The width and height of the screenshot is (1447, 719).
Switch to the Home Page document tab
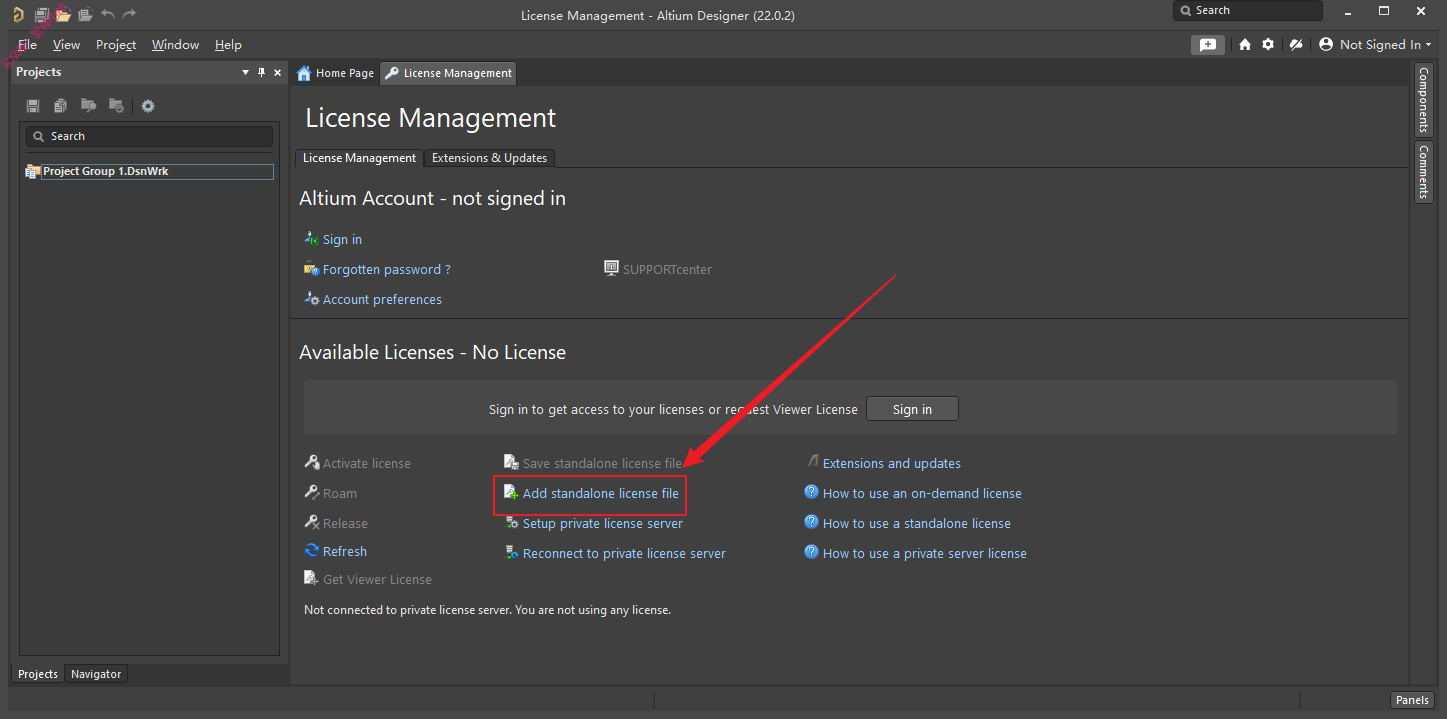pyautogui.click(x=336, y=73)
